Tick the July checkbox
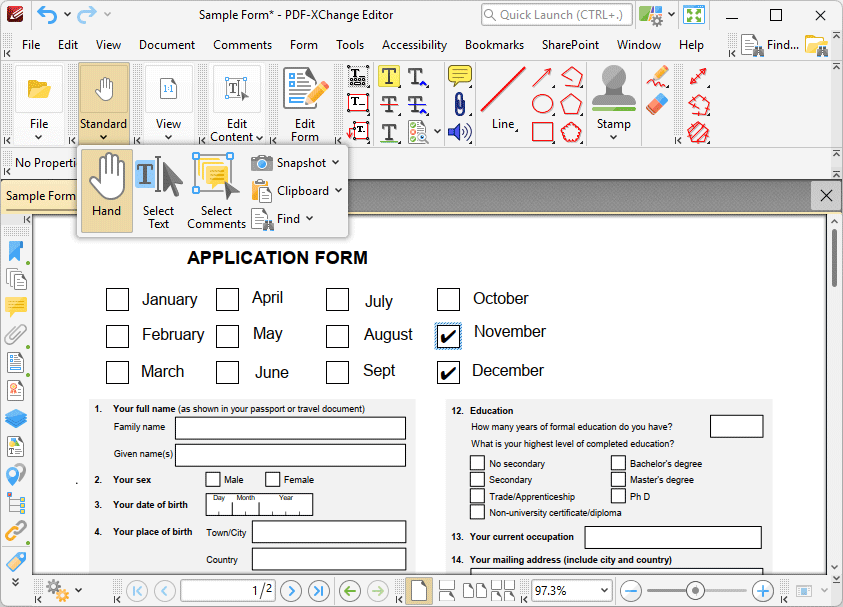 coord(337,299)
